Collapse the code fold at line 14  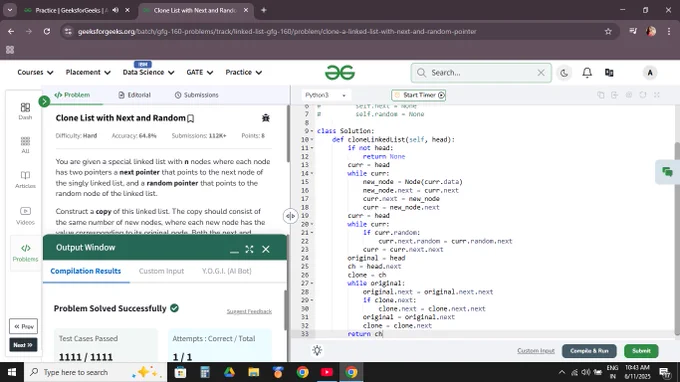click(312, 173)
